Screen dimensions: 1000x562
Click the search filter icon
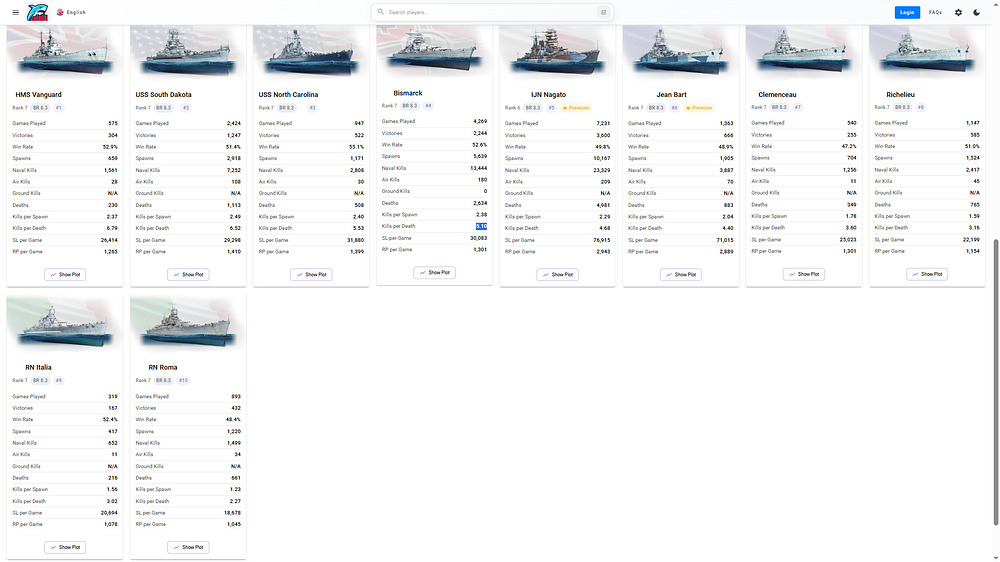(x=603, y=12)
